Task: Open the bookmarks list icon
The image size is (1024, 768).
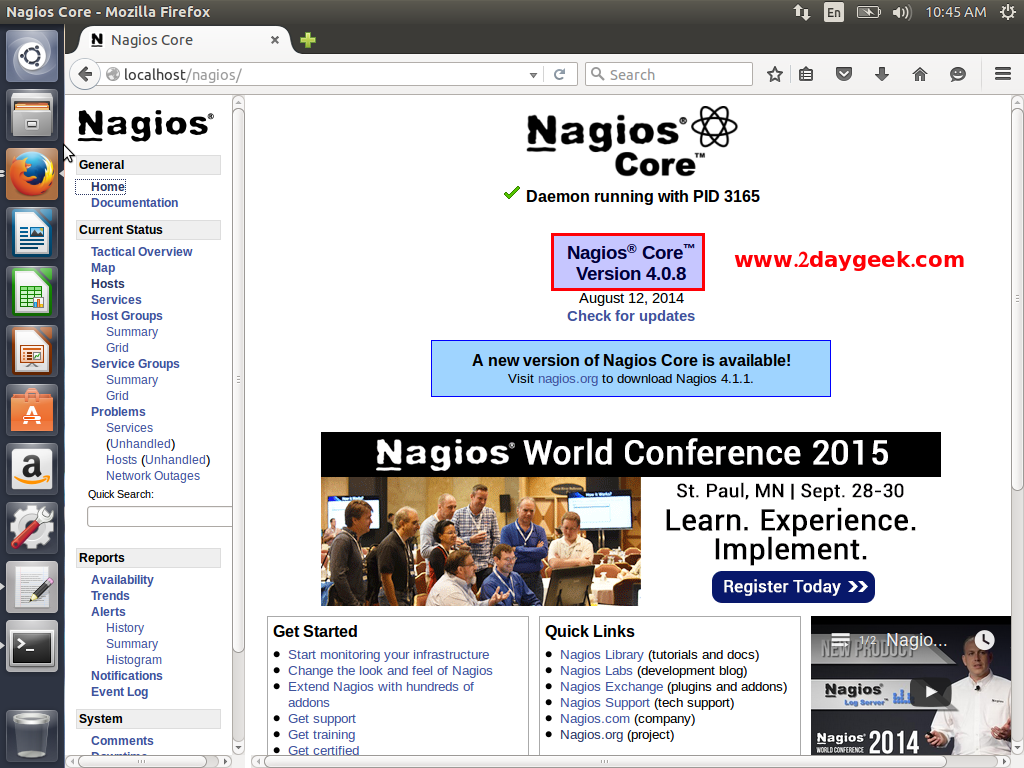Action: point(807,74)
